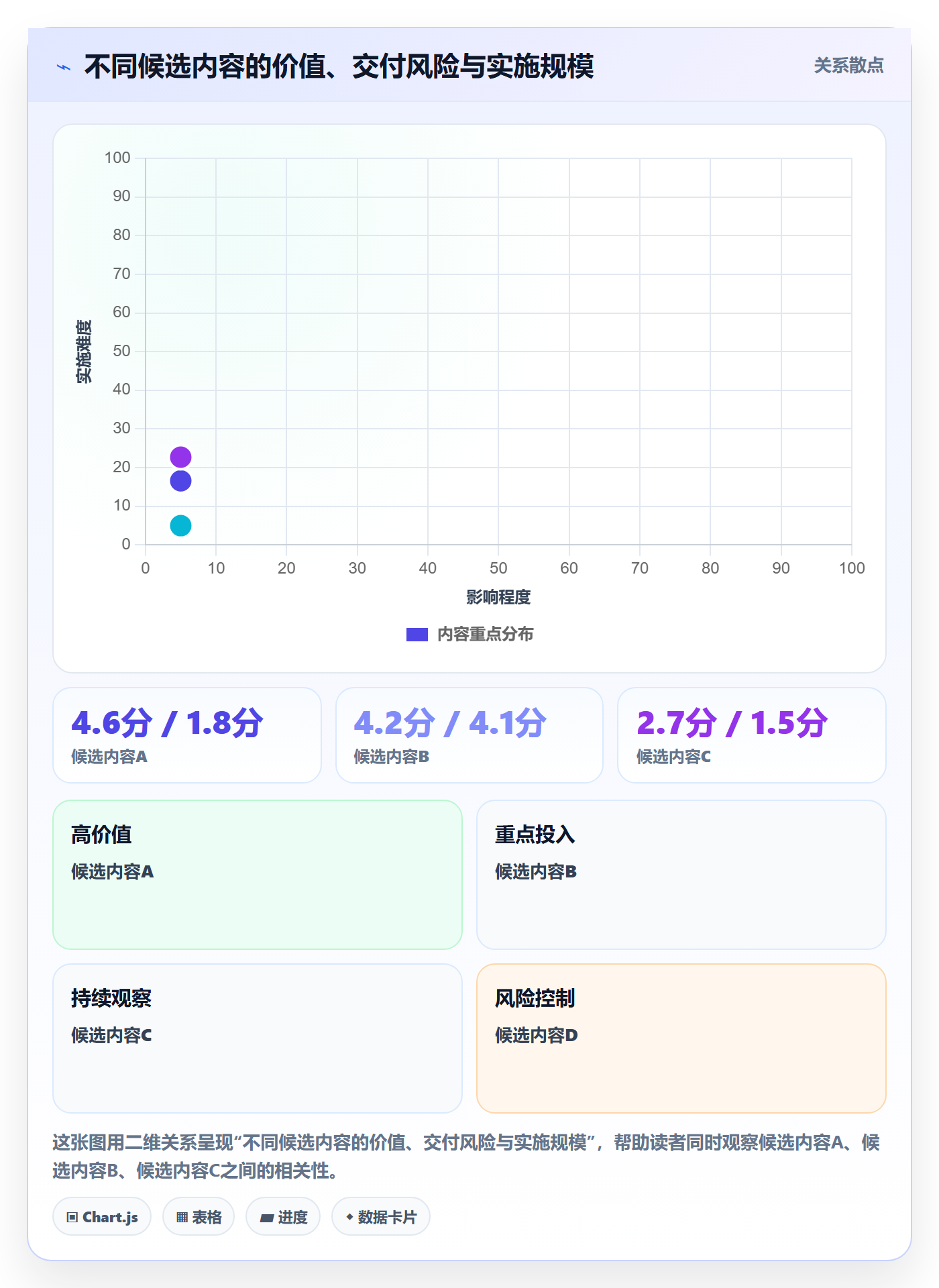Click the 实施难度 y-axis title

84,352
